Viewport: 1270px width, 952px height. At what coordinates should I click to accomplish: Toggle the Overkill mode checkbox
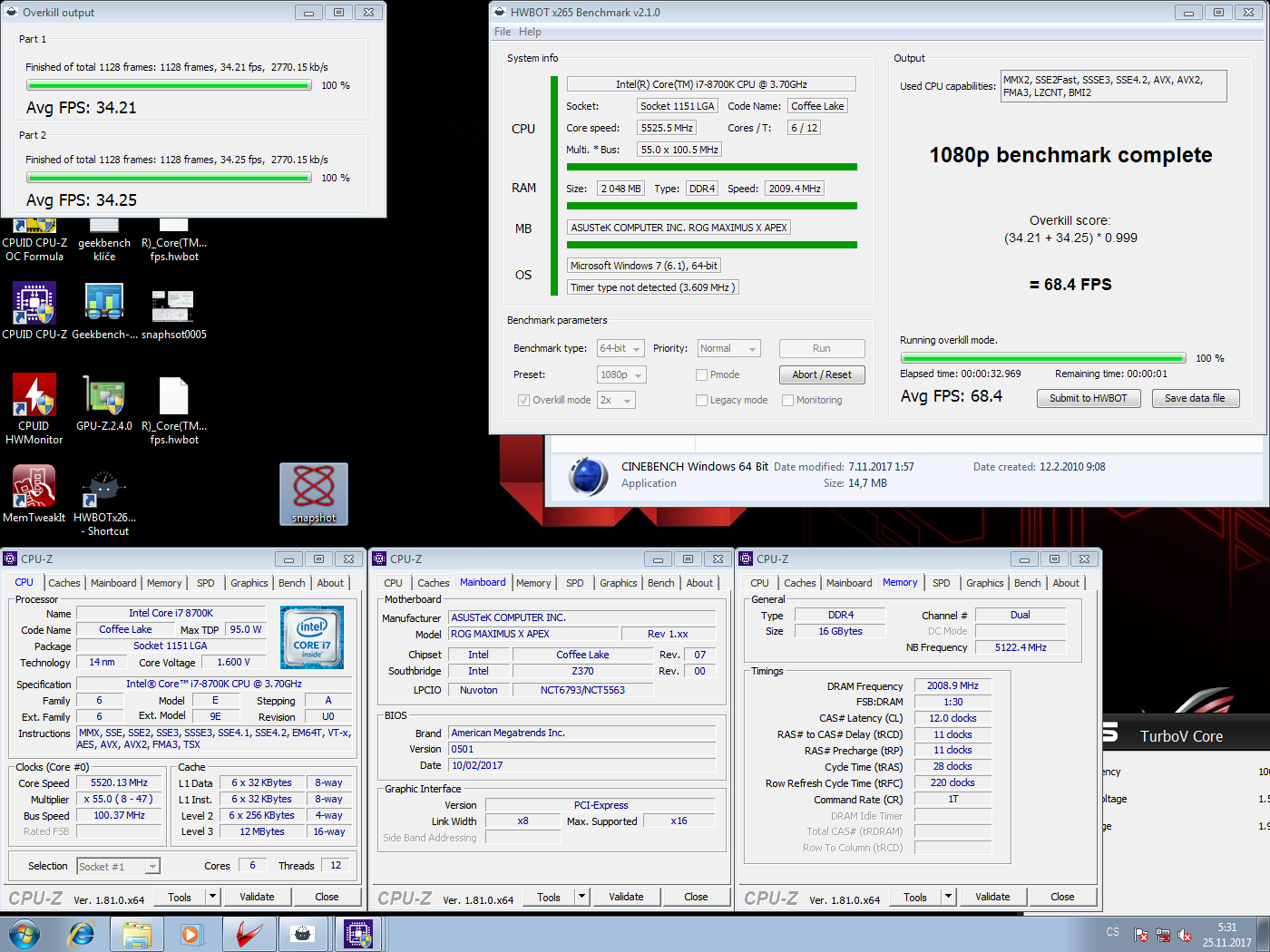pos(523,400)
